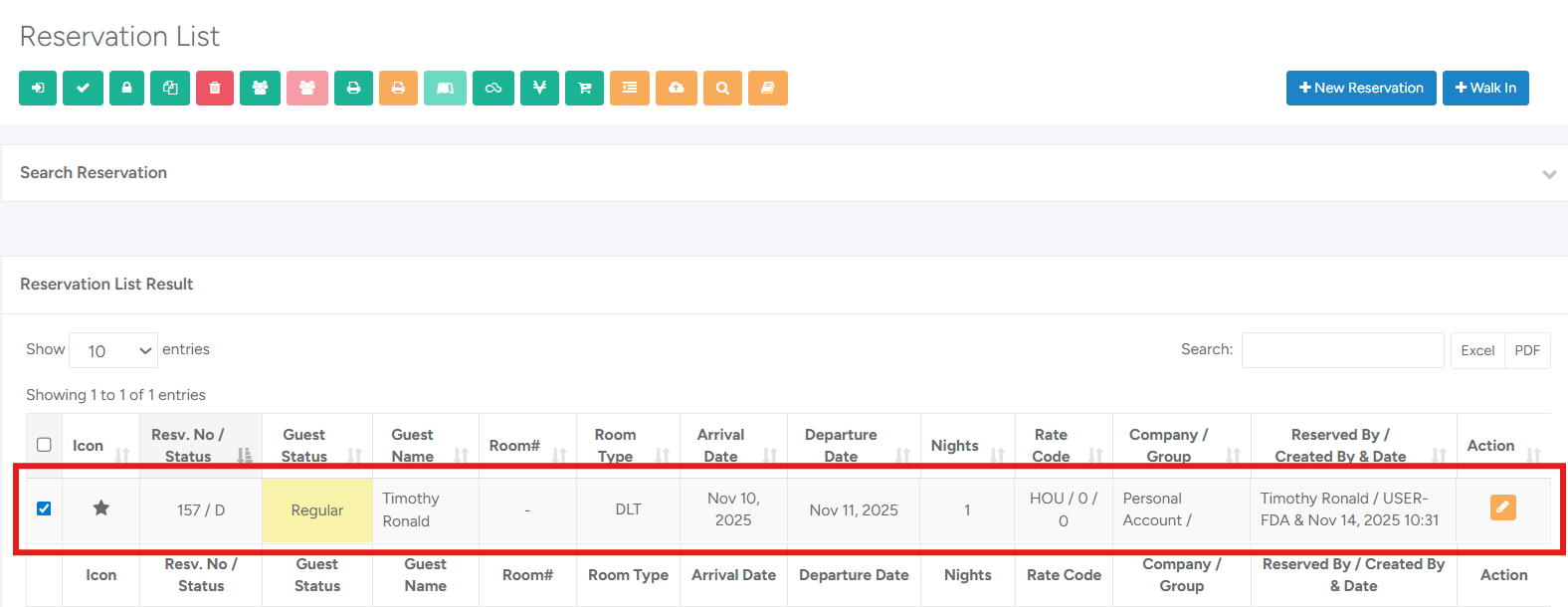
Task: Open the show entries count dropdown
Action: (113, 350)
